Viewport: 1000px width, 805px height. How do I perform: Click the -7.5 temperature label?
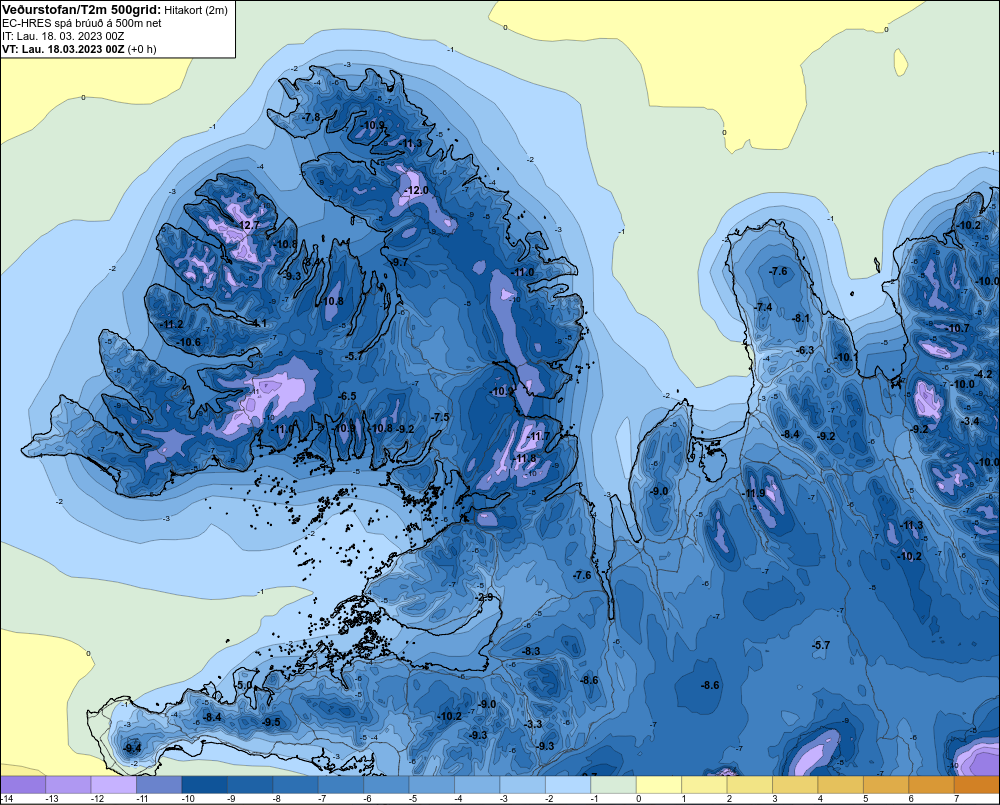click(x=439, y=417)
